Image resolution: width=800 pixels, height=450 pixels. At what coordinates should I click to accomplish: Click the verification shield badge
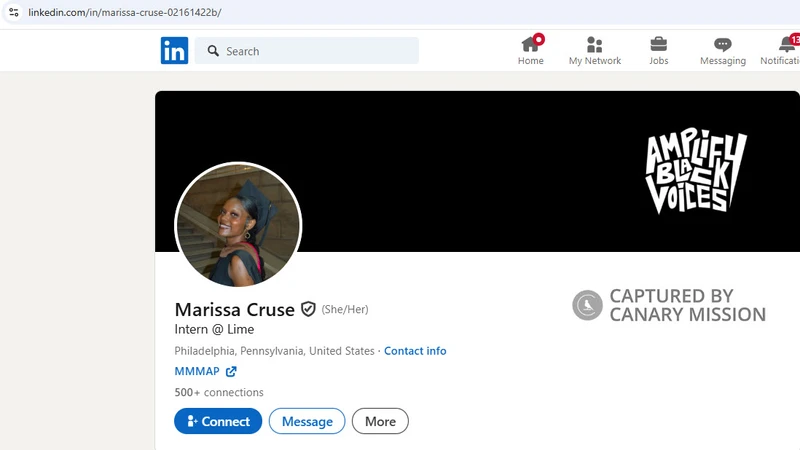click(x=308, y=309)
